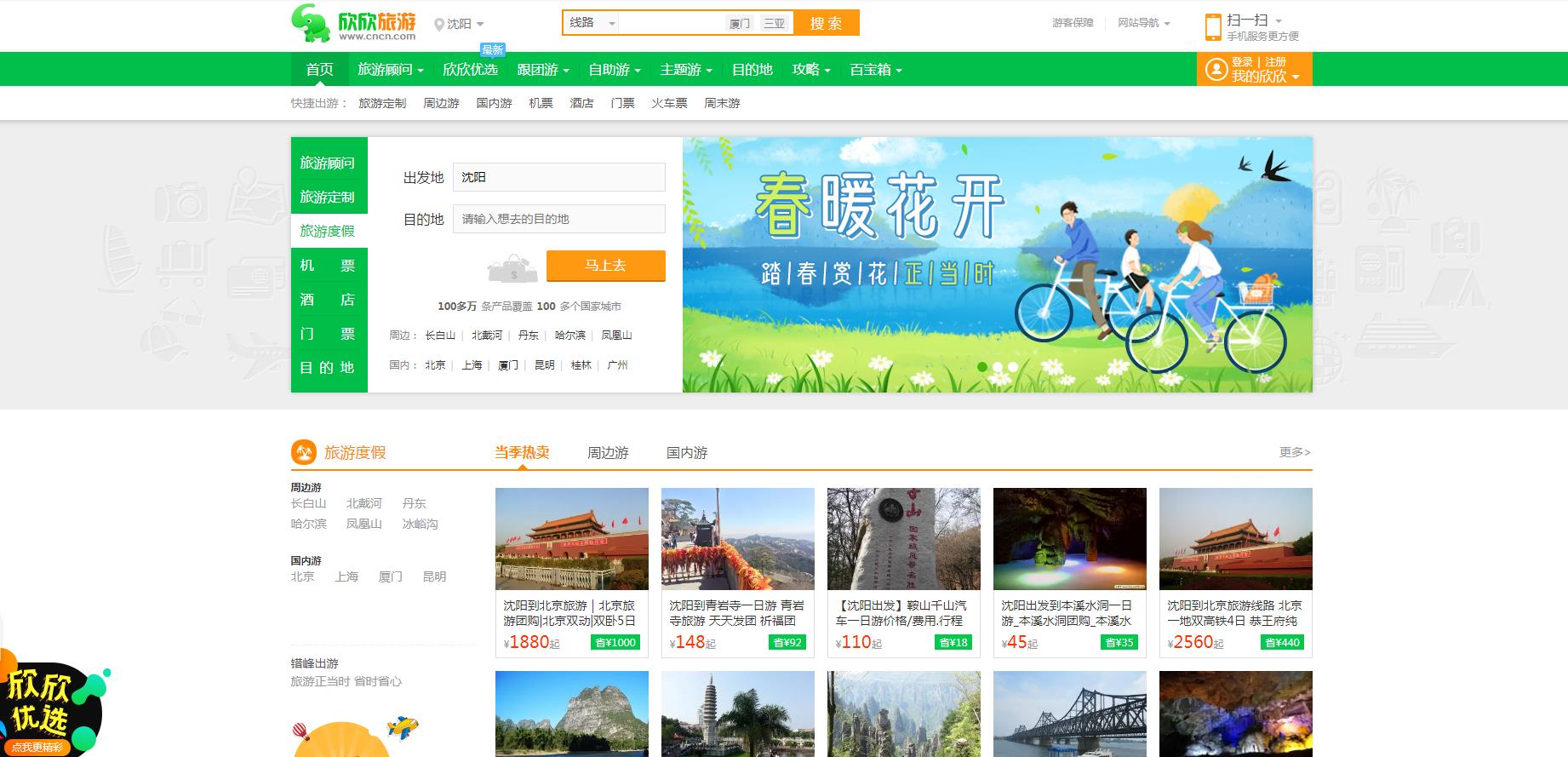Click 桂林 in the search panel 国内 row
The width and height of the screenshot is (1568, 757).
[581, 364]
